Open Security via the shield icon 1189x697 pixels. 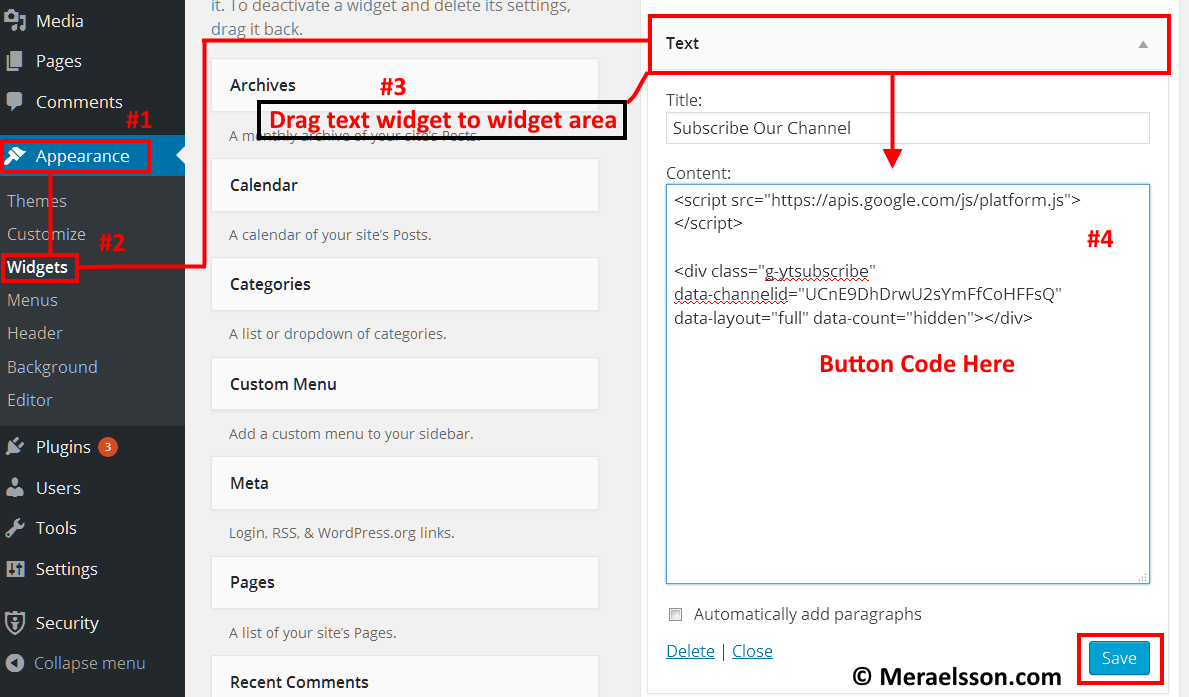coord(14,622)
